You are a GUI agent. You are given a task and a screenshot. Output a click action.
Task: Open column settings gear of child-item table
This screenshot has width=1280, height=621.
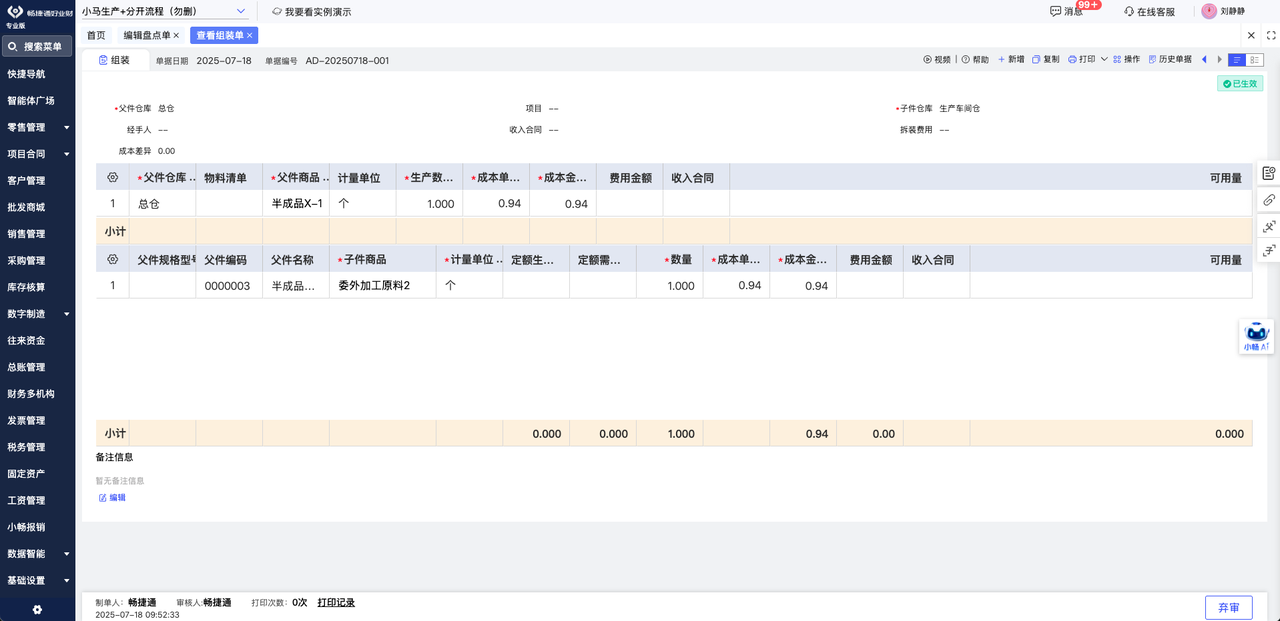(113, 259)
